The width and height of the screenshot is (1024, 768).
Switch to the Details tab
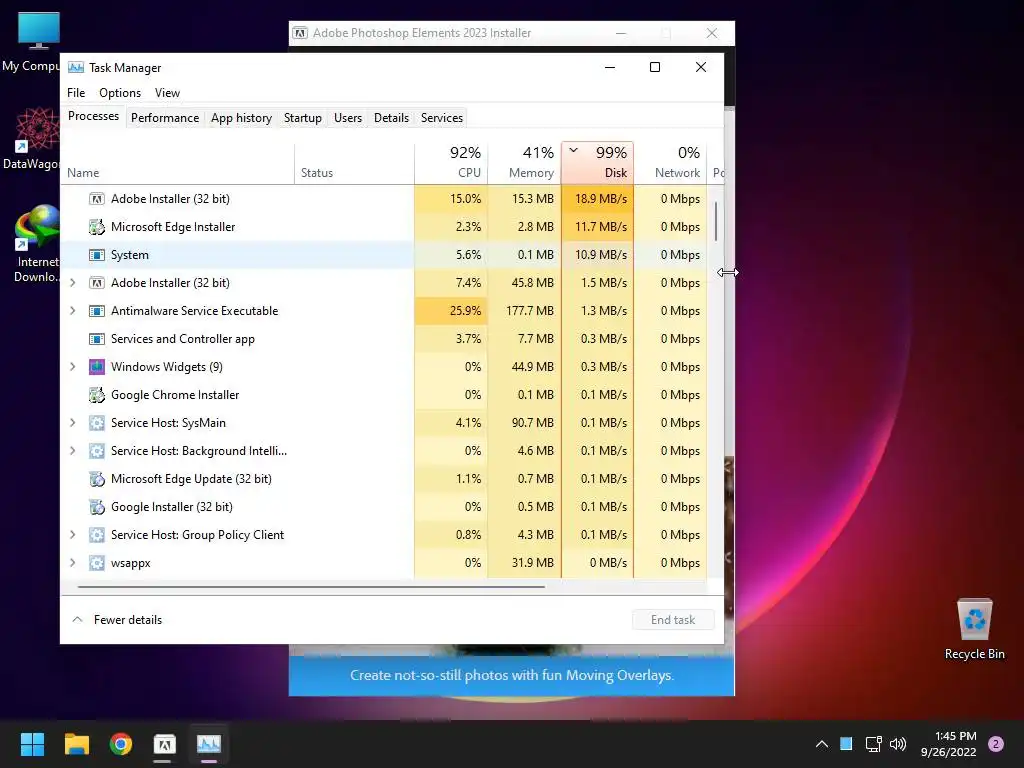(x=391, y=118)
